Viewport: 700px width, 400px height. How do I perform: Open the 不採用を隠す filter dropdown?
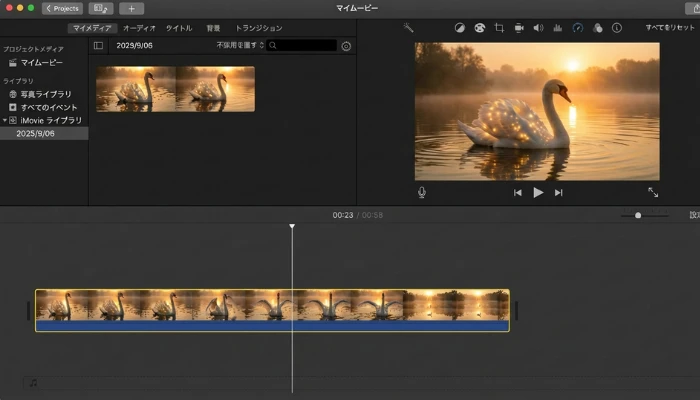pyautogui.click(x=240, y=46)
